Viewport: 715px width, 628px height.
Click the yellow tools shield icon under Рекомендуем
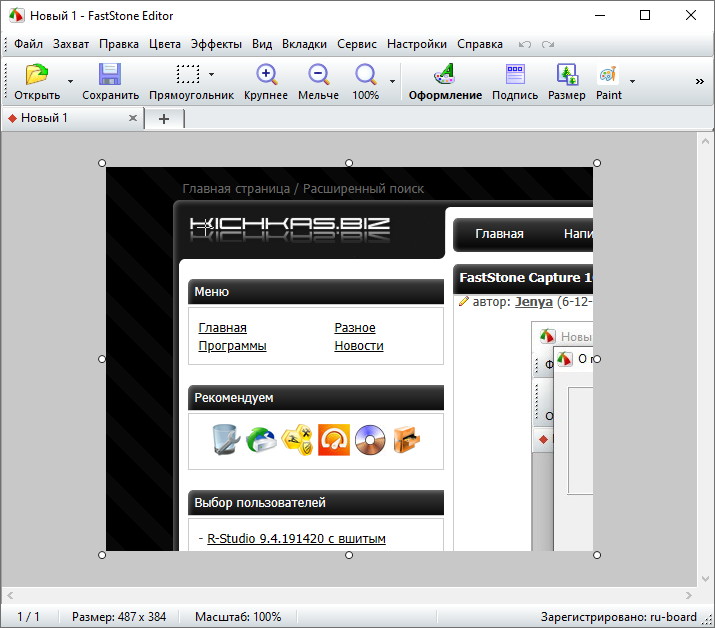coord(297,440)
